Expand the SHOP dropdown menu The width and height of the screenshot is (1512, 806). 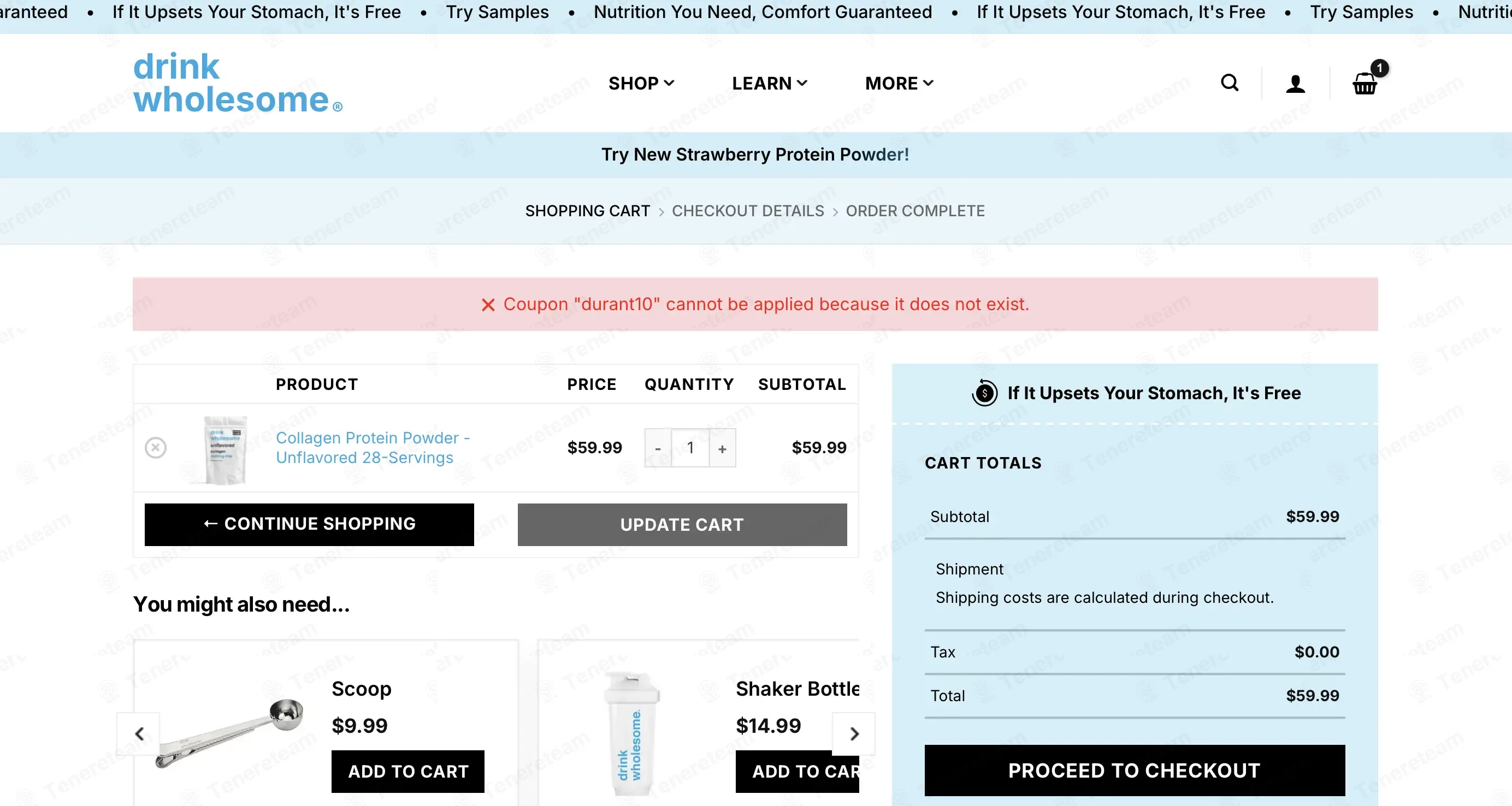641,84
